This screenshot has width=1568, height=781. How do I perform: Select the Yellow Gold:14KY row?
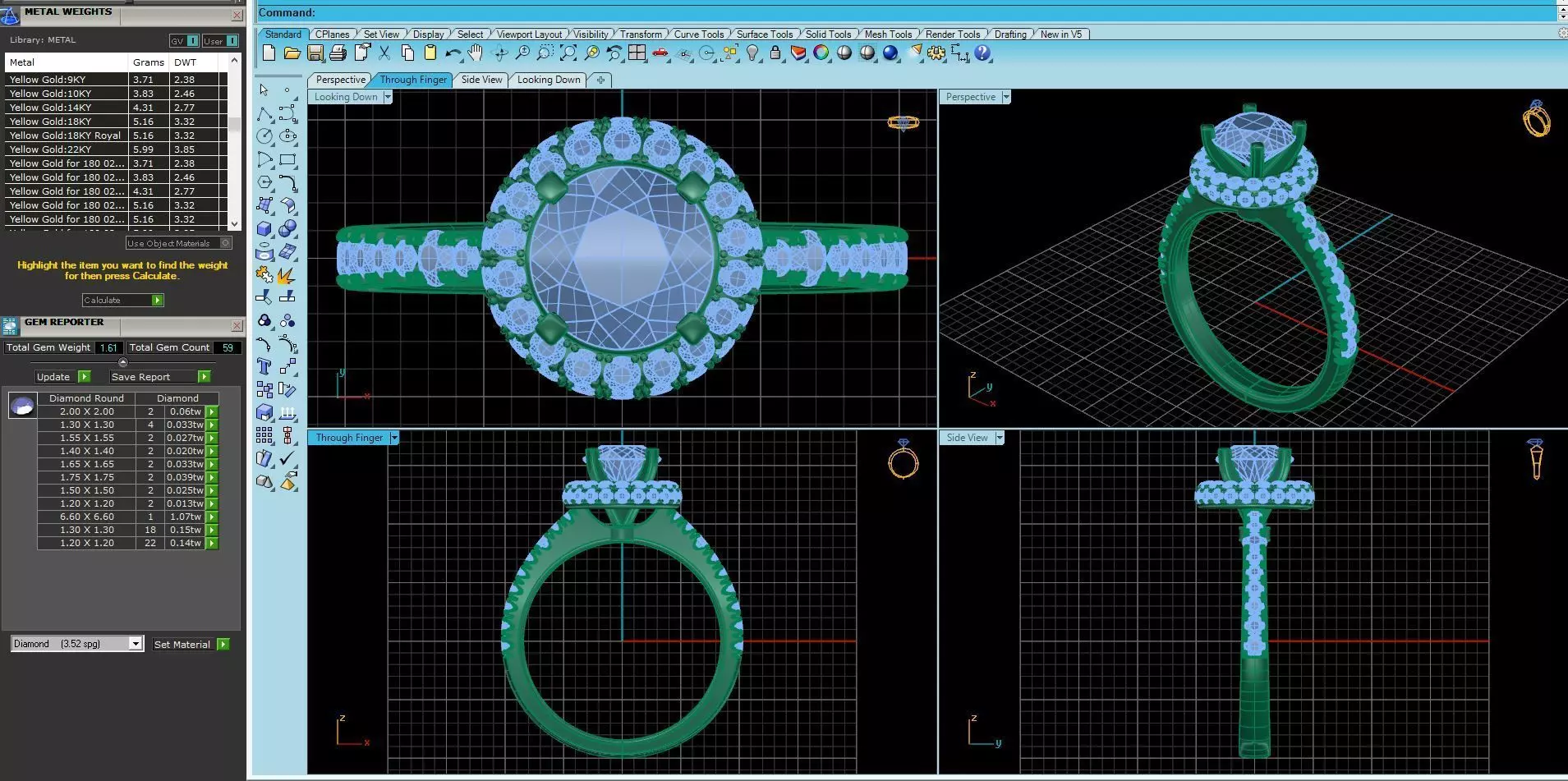[x=116, y=108]
